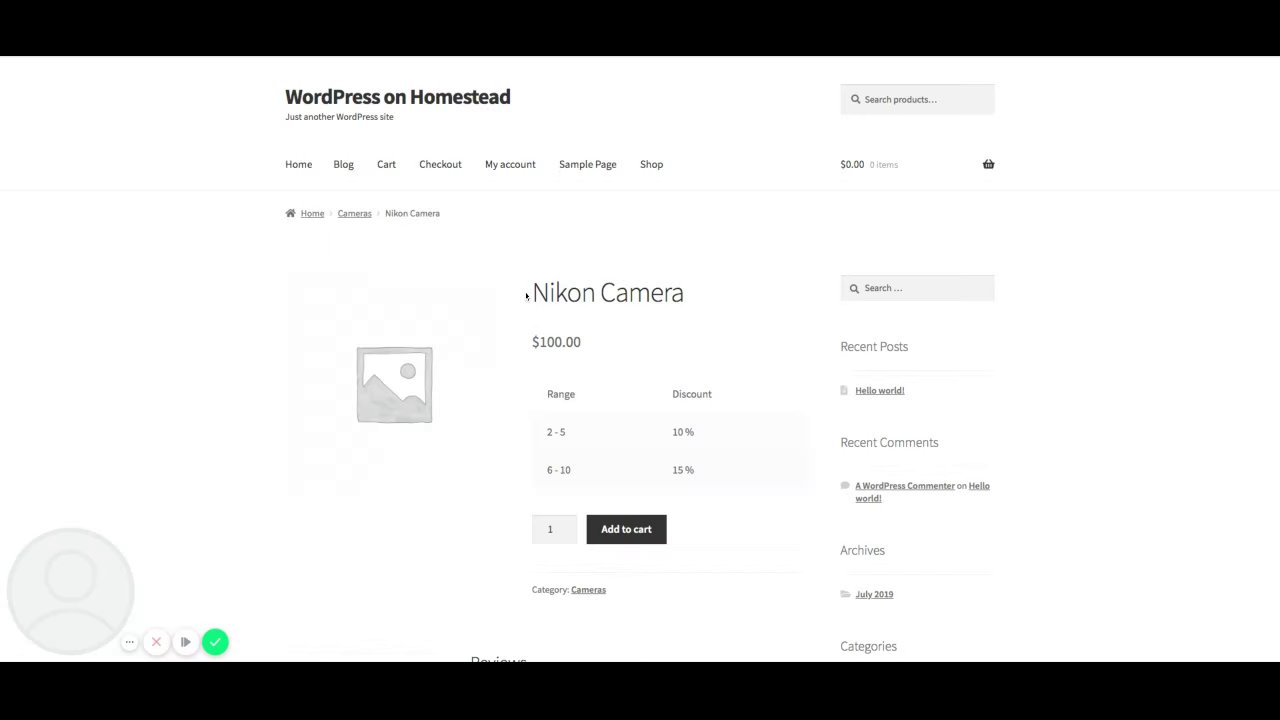Click the Nikon Camera product title

[608, 292]
